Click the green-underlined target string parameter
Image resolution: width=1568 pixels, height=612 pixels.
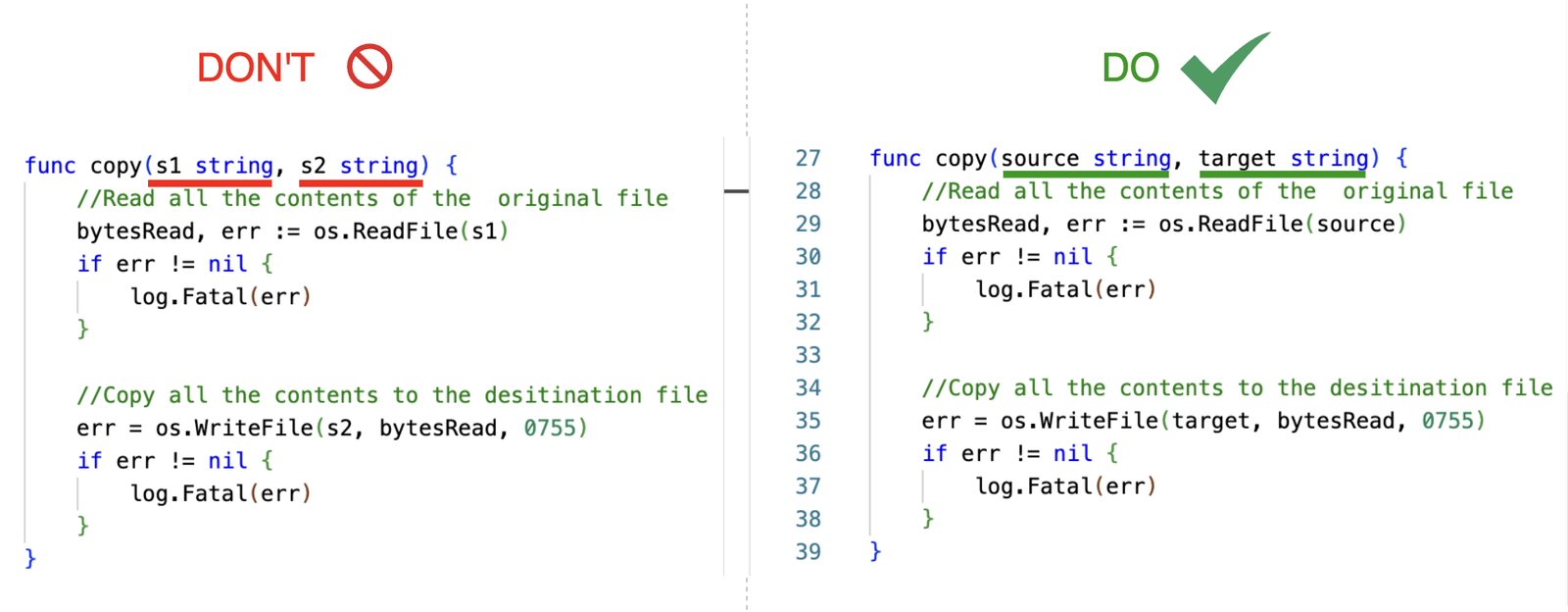pos(1283,159)
